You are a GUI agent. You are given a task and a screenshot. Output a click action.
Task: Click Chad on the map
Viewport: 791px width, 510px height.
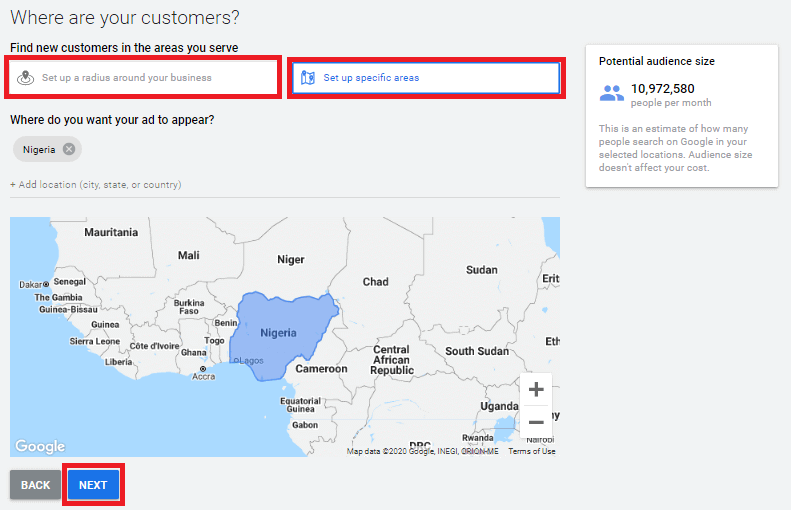376,281
